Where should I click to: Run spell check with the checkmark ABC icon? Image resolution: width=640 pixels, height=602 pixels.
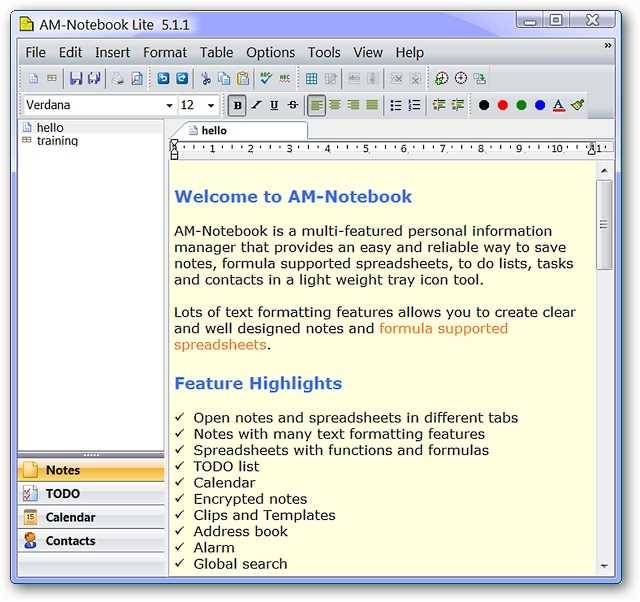point(266,78)
